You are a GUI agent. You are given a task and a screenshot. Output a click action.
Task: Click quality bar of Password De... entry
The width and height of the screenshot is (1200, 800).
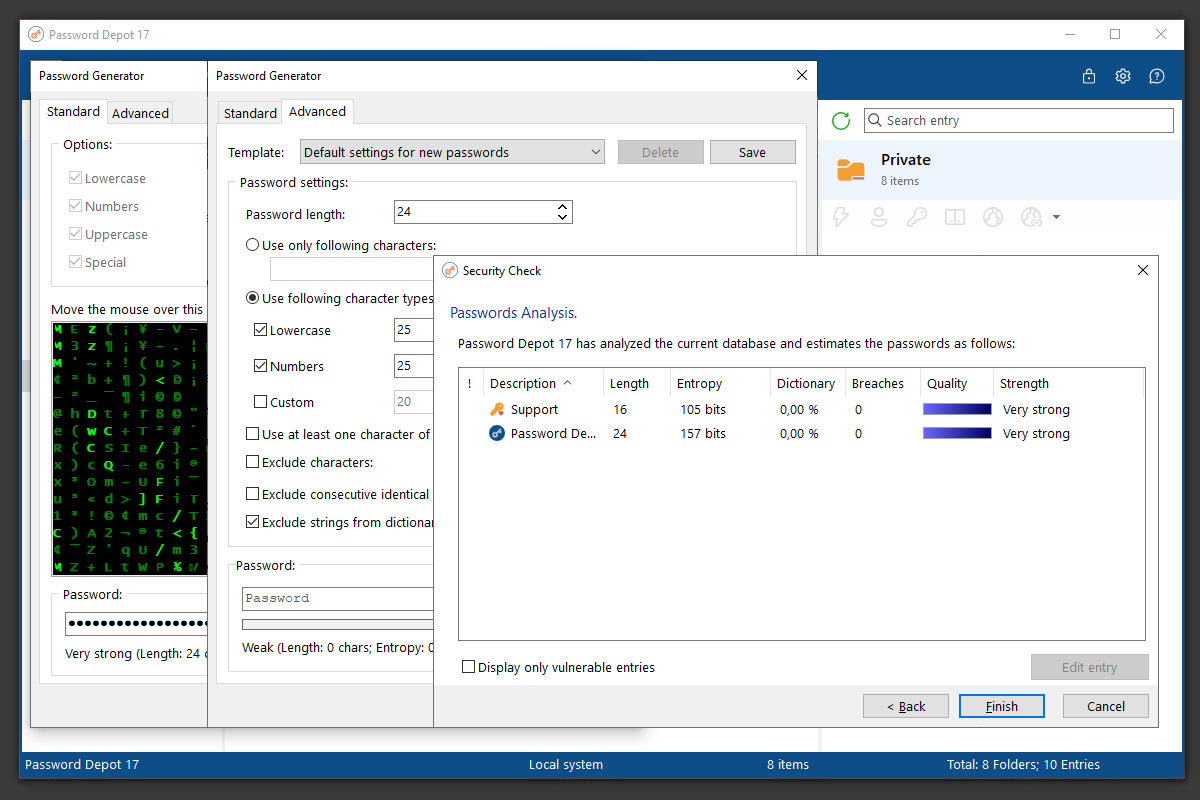pos(957,433)
